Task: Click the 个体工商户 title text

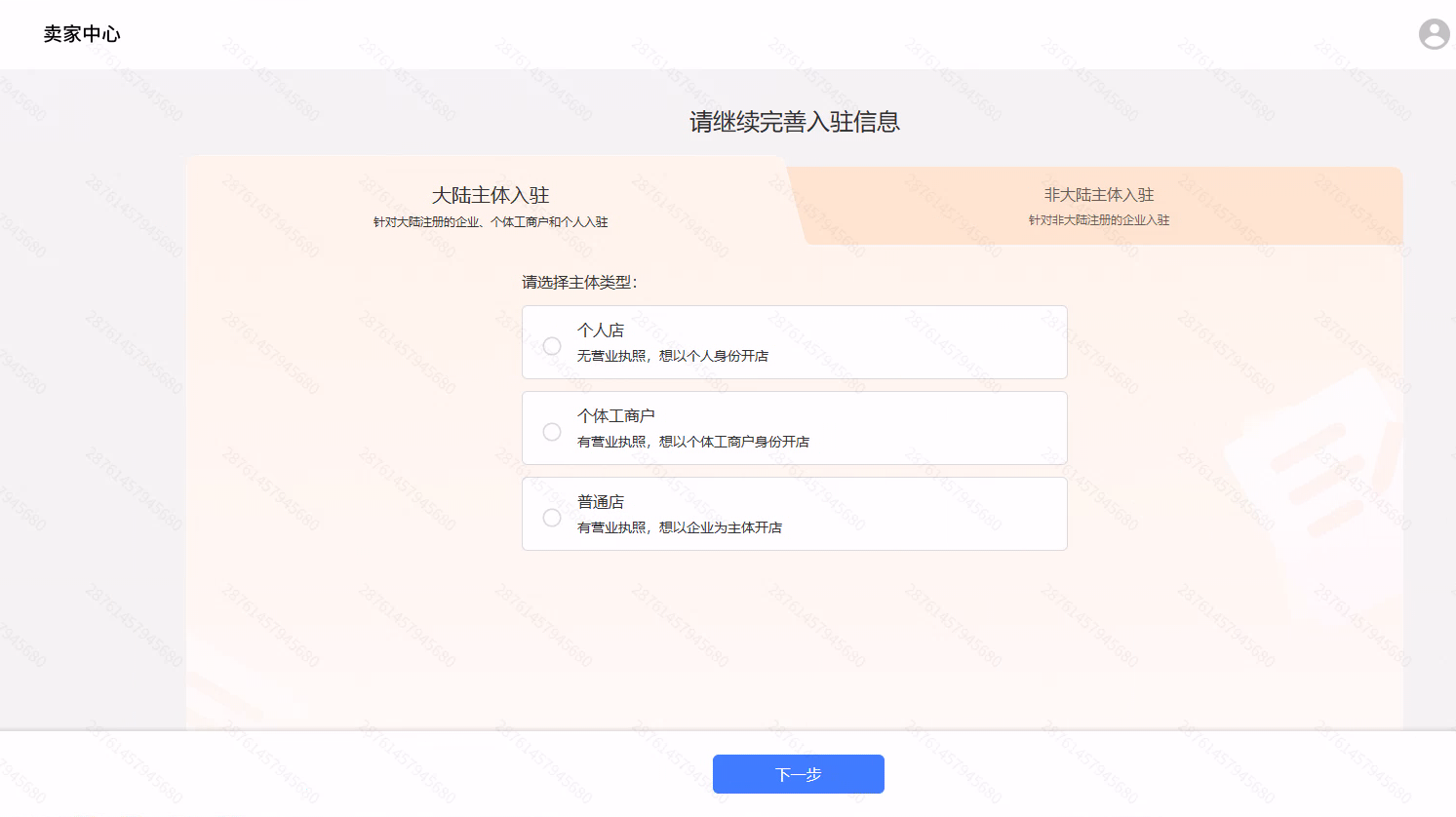Action: point(616,414)
